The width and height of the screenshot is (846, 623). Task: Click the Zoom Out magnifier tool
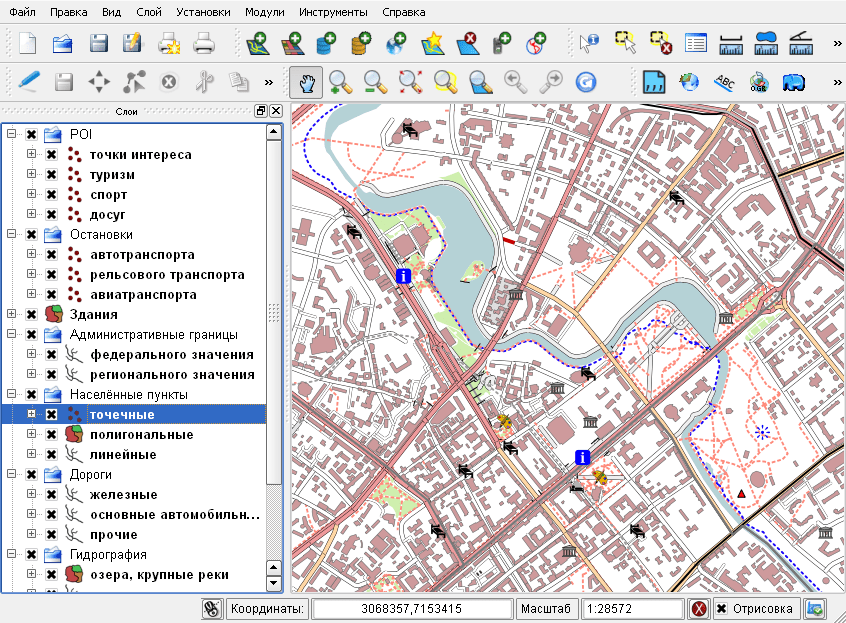pos(375,82)
